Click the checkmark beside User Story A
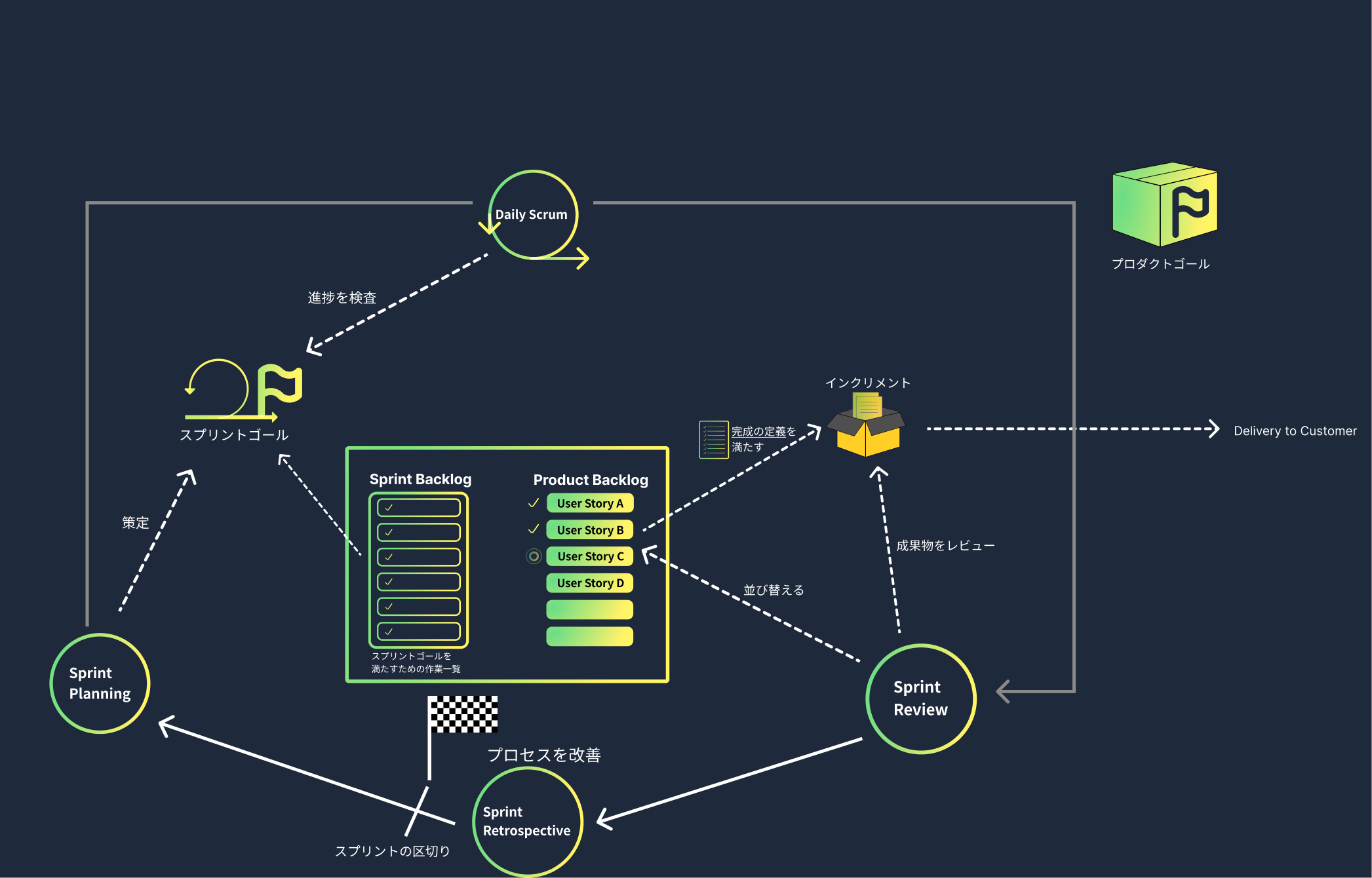The height and width of the screenshot is (878, 1372). tap(534, 503)
